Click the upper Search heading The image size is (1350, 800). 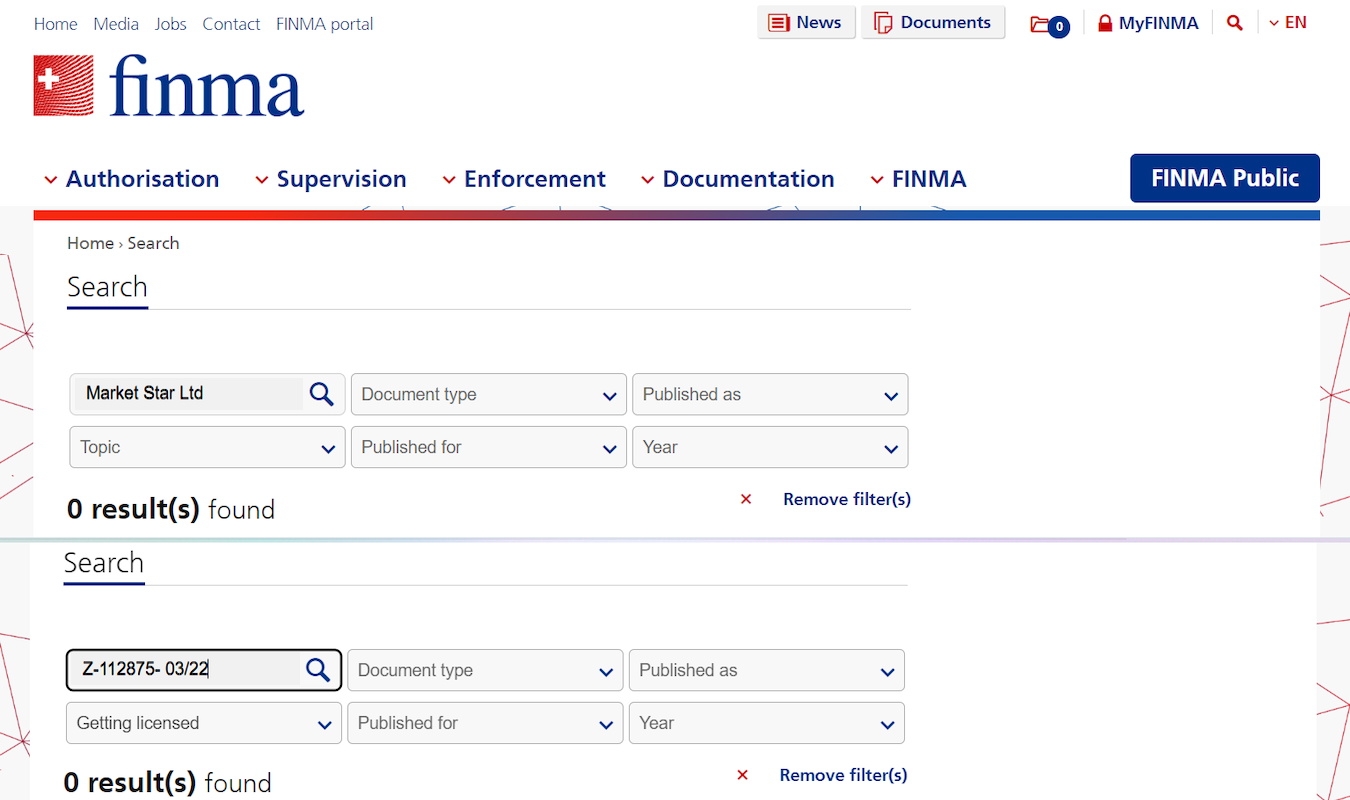tap(107, 287)
